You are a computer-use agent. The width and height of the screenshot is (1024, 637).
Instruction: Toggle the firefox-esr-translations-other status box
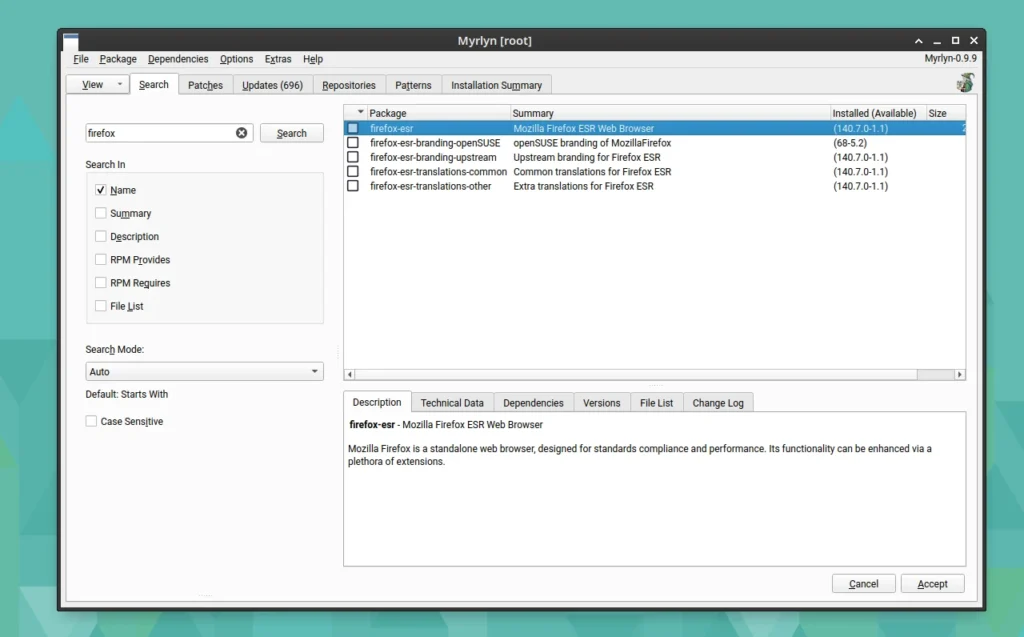pyautogui.click(x=352, y=186)
